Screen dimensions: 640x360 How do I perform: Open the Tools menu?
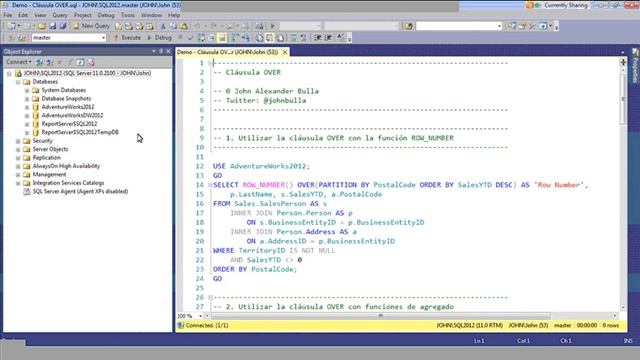pos(128,15)
